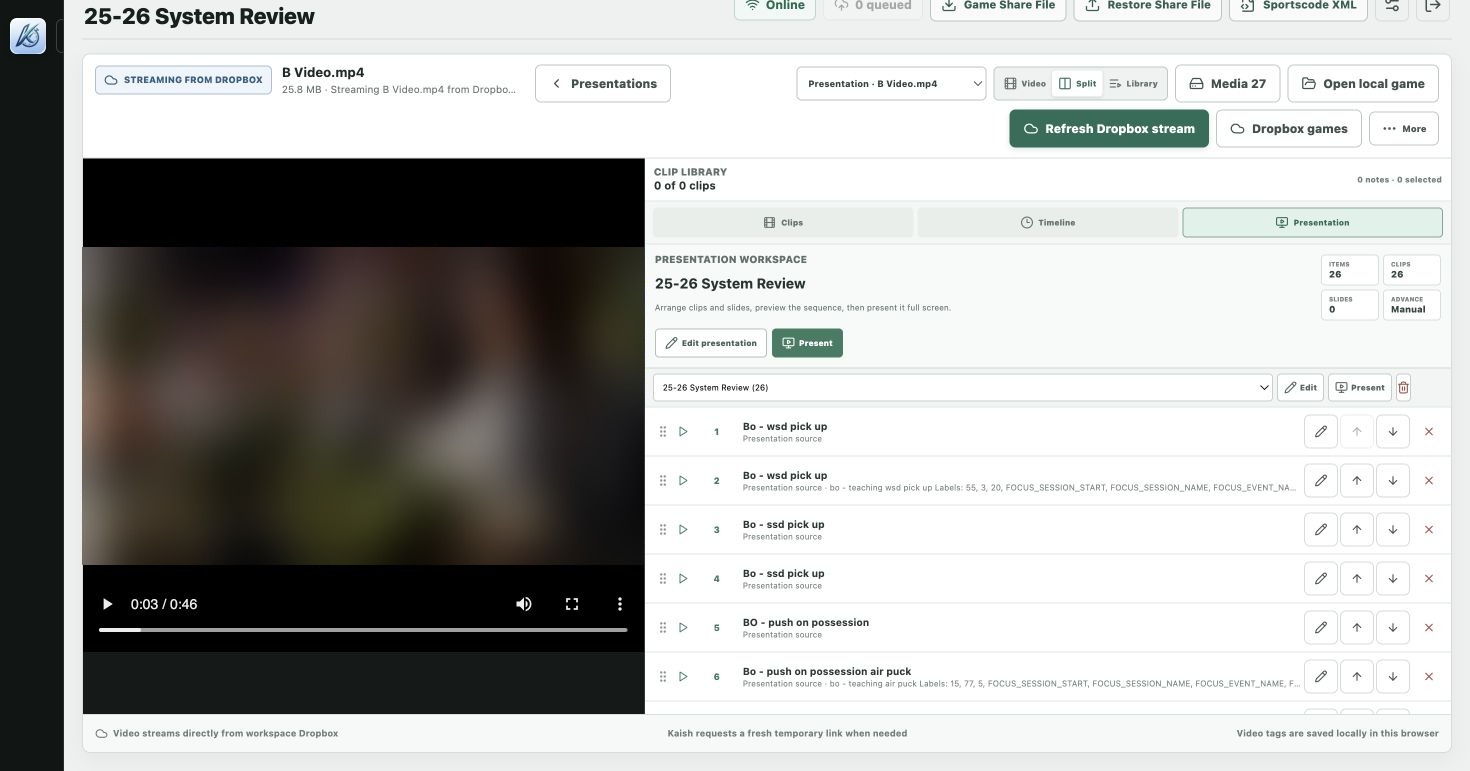Screen dimensions: 1470x771
Task: Remove clip 5 with the red X
Action: pyautogui.click(x=1429, y=628)
